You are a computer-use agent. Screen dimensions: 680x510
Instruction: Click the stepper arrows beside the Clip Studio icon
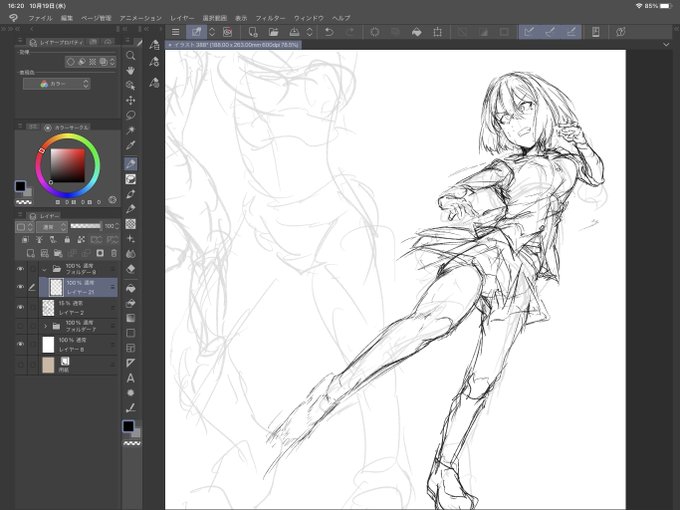coord(212,32)
